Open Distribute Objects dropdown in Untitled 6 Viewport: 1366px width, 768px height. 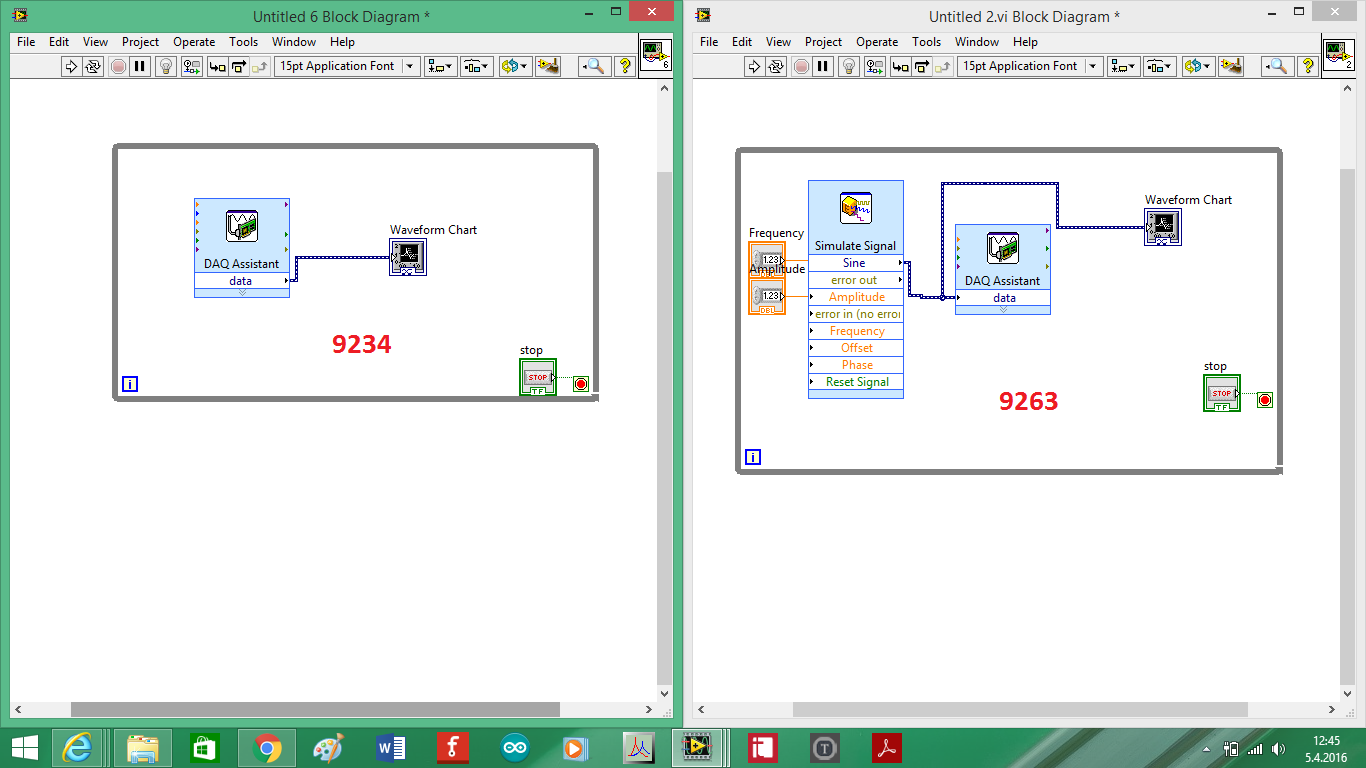coord(477,66)
